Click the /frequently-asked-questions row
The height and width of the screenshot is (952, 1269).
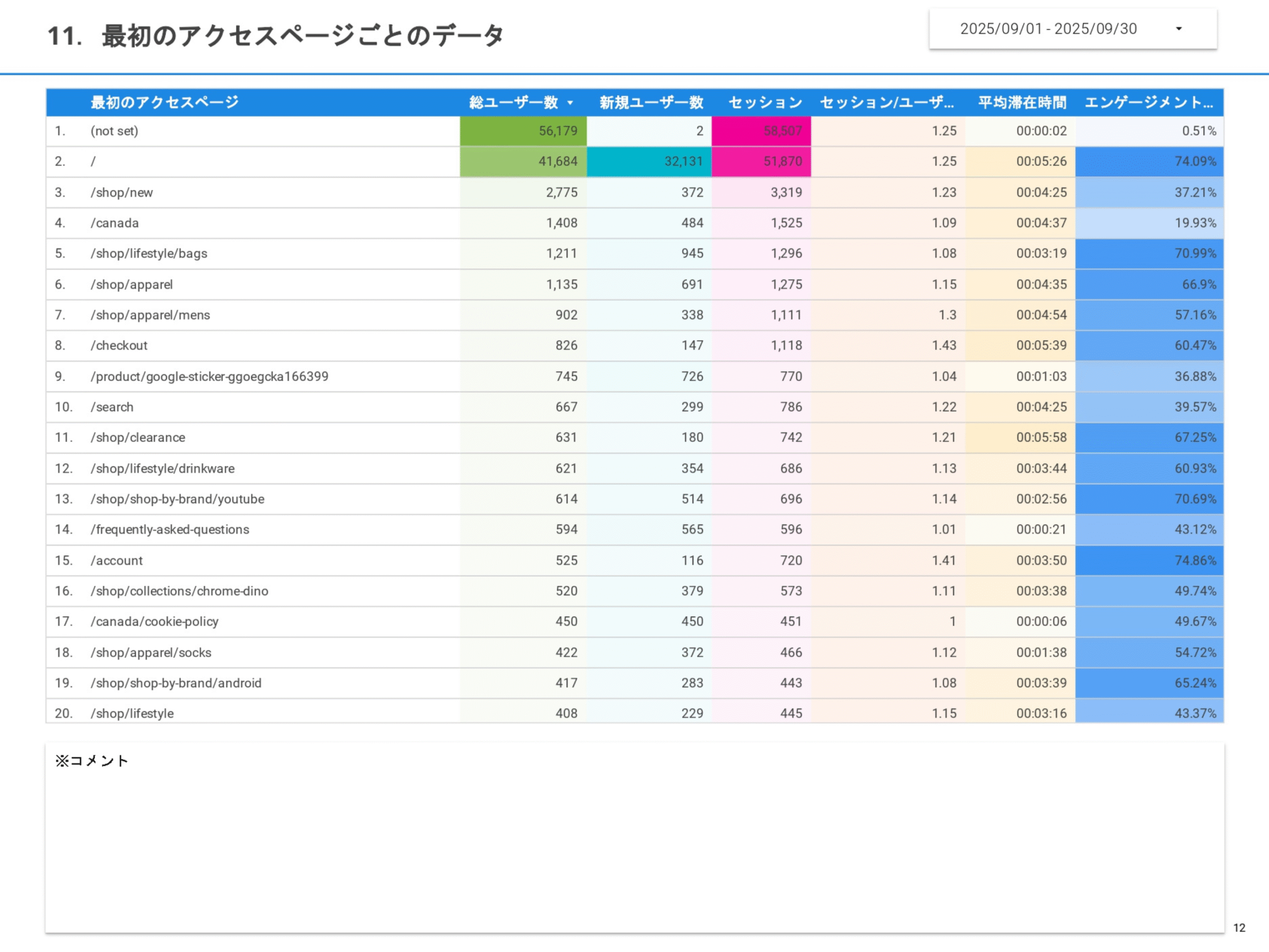170,530
